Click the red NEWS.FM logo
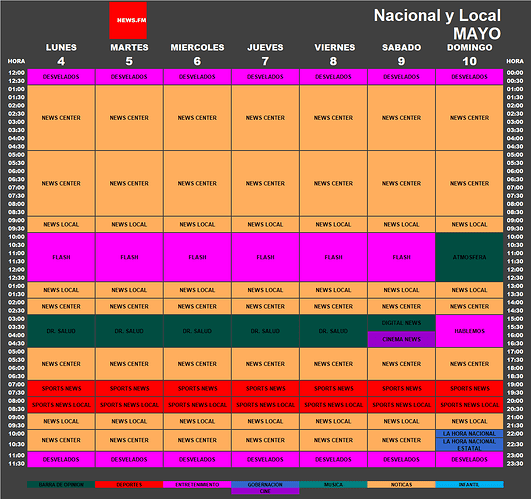 (128, 20)
